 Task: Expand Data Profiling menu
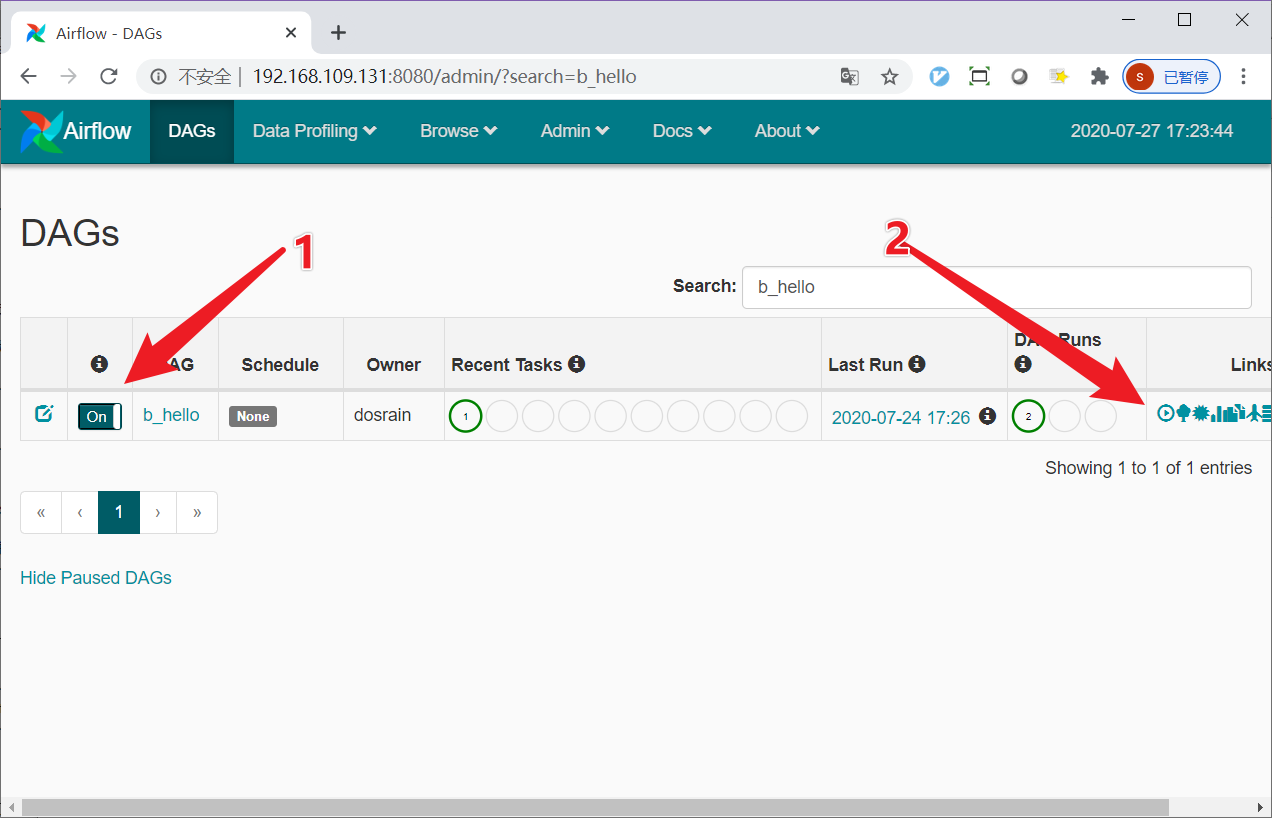314,131
